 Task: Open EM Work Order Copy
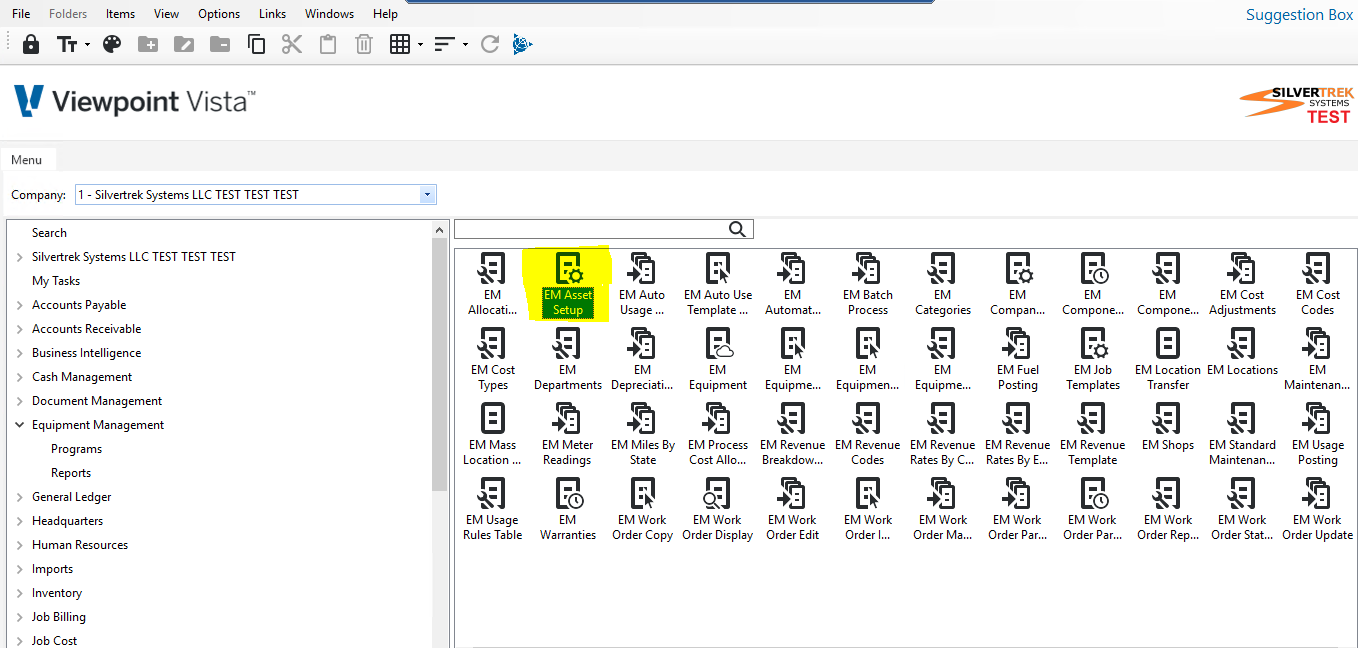[643, 510]
